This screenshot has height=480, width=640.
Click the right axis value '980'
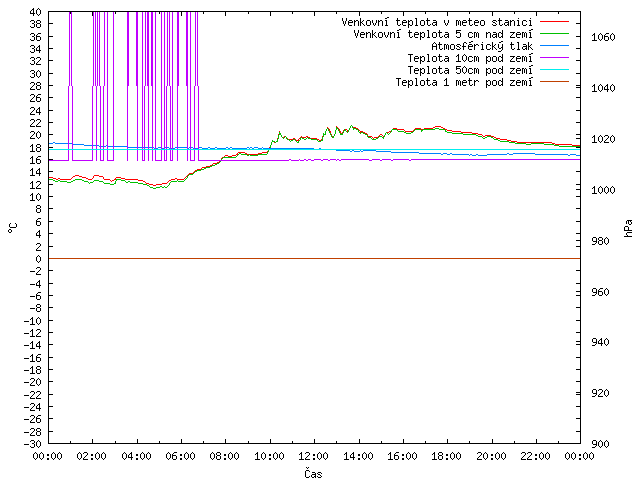click(x=600, y=241)
